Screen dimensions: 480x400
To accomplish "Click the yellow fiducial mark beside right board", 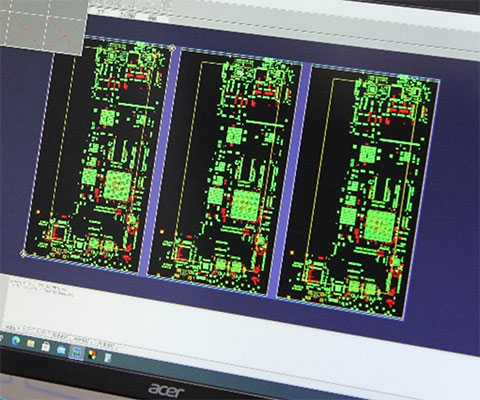I will click(x=292, y=253).
